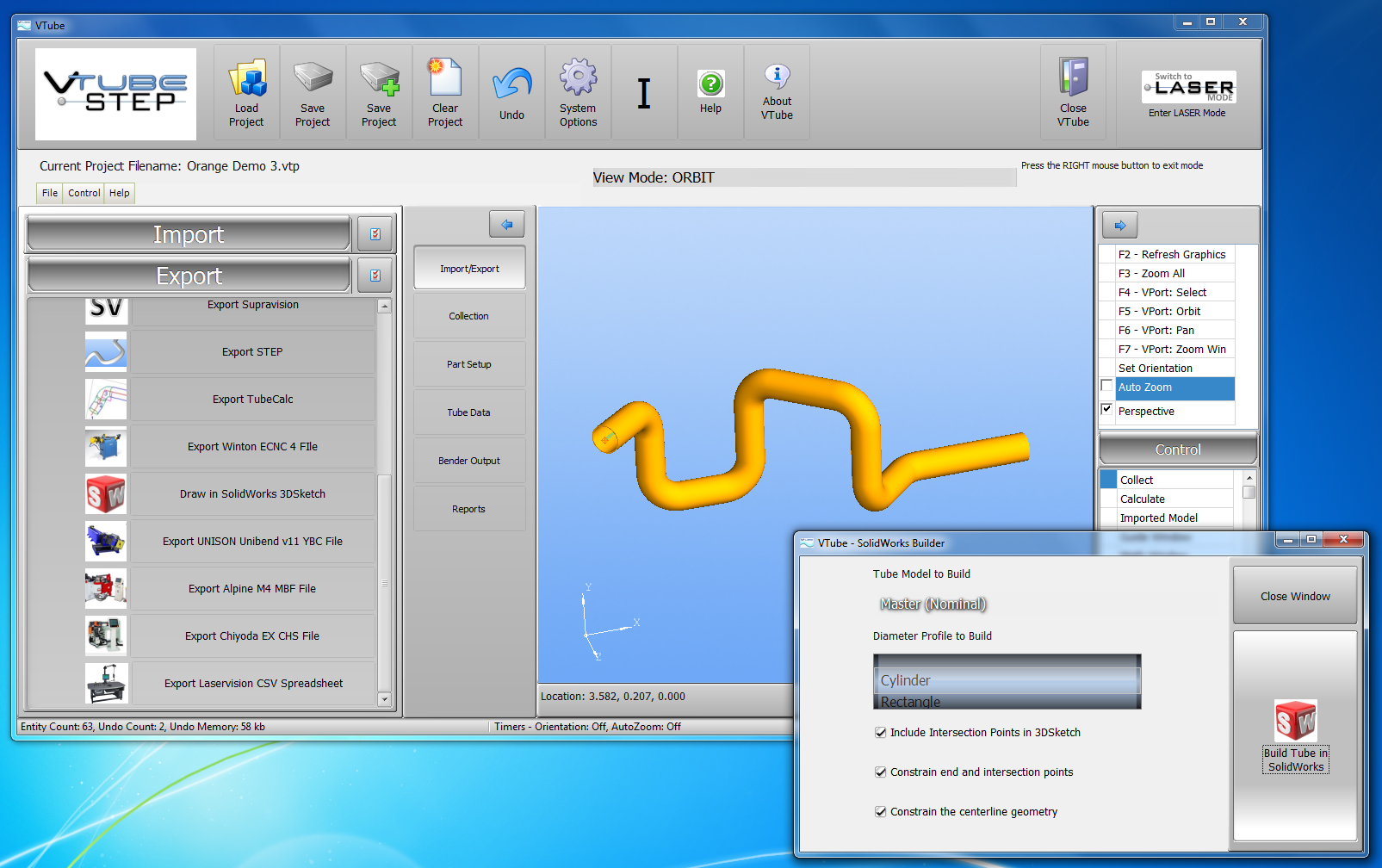The width and height of the screenshot is (1382, 868).
Task: Select Imported Model in Control list
Action: tap(1175, 518)
